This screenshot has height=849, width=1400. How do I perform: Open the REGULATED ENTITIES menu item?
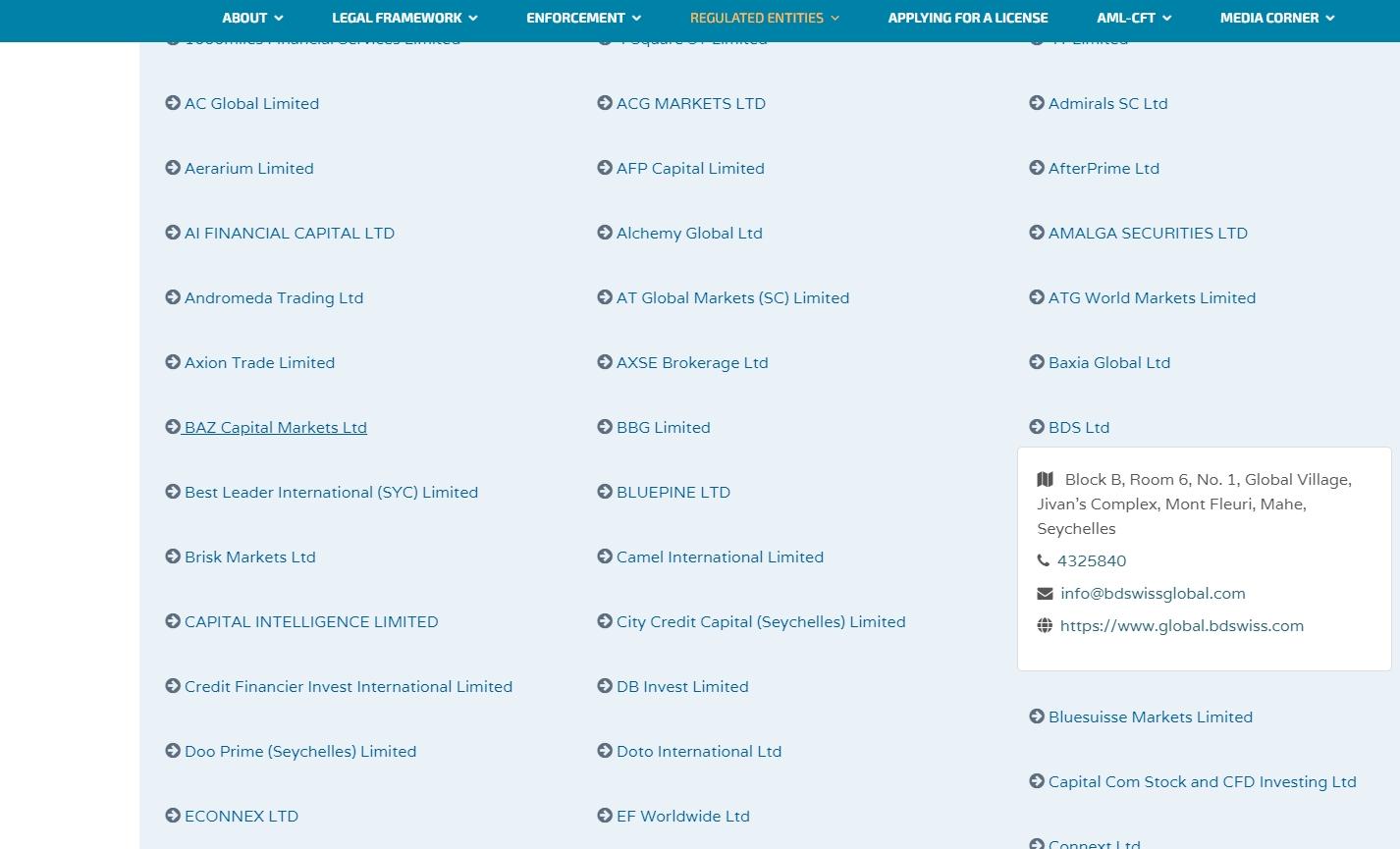pyautogui.click(x=757, y=18)
